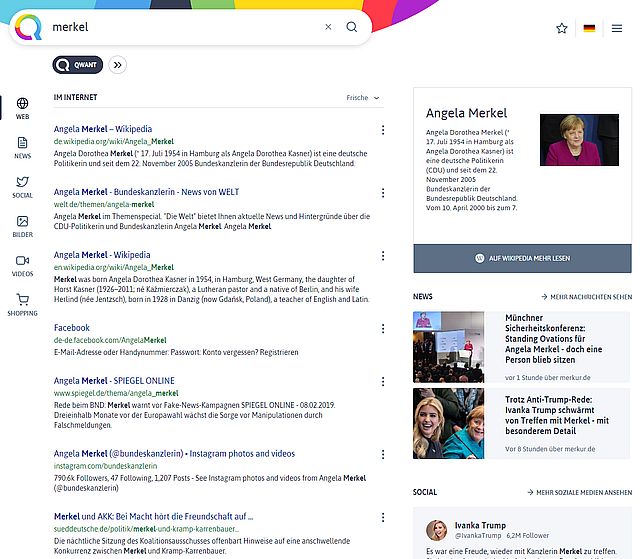Screen dimensions: 640x559
Task: Open options menu for WELT result
Action: [x=383, y=193]
